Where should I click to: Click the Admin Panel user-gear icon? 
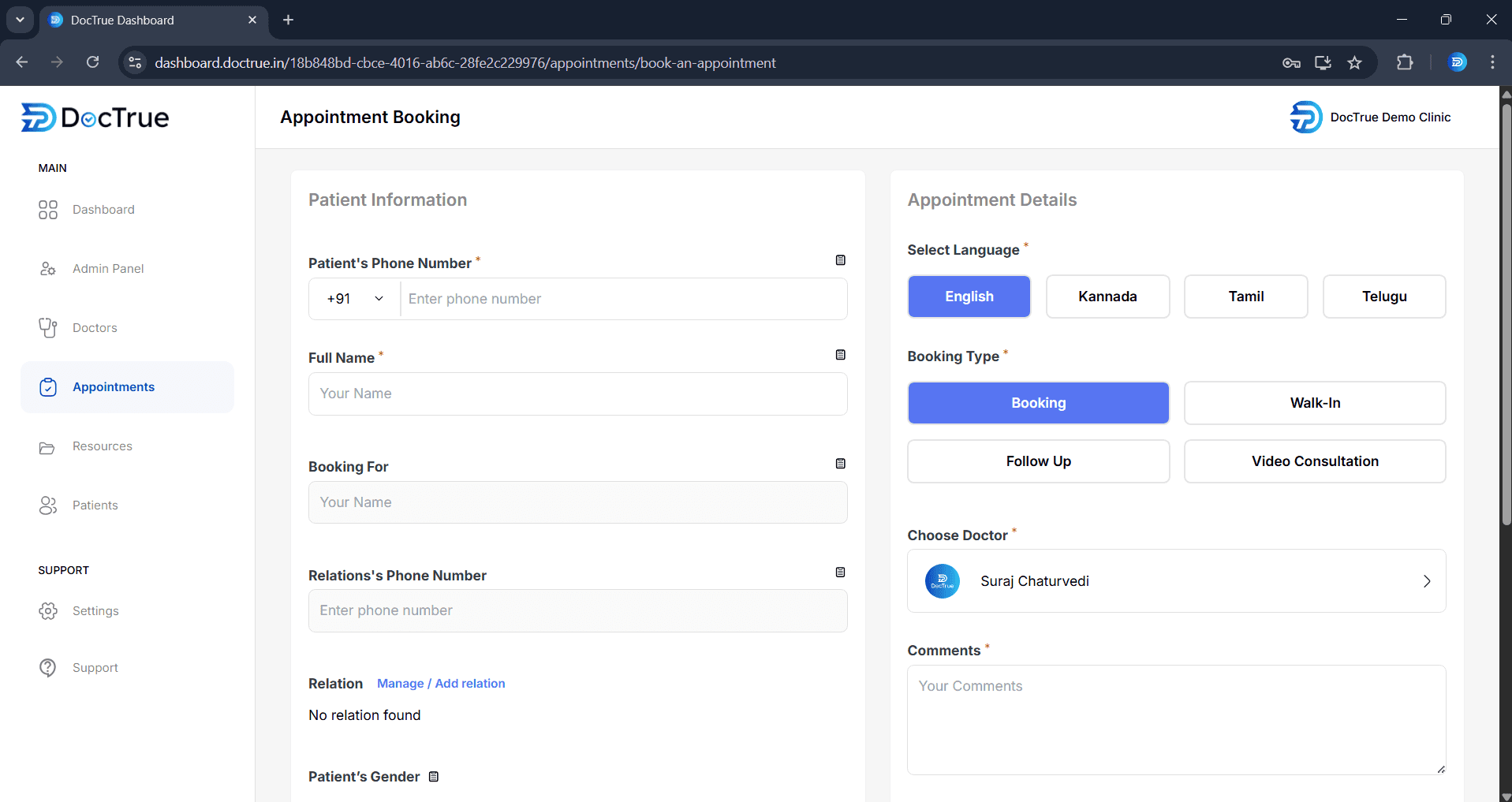tap(48, 269)
